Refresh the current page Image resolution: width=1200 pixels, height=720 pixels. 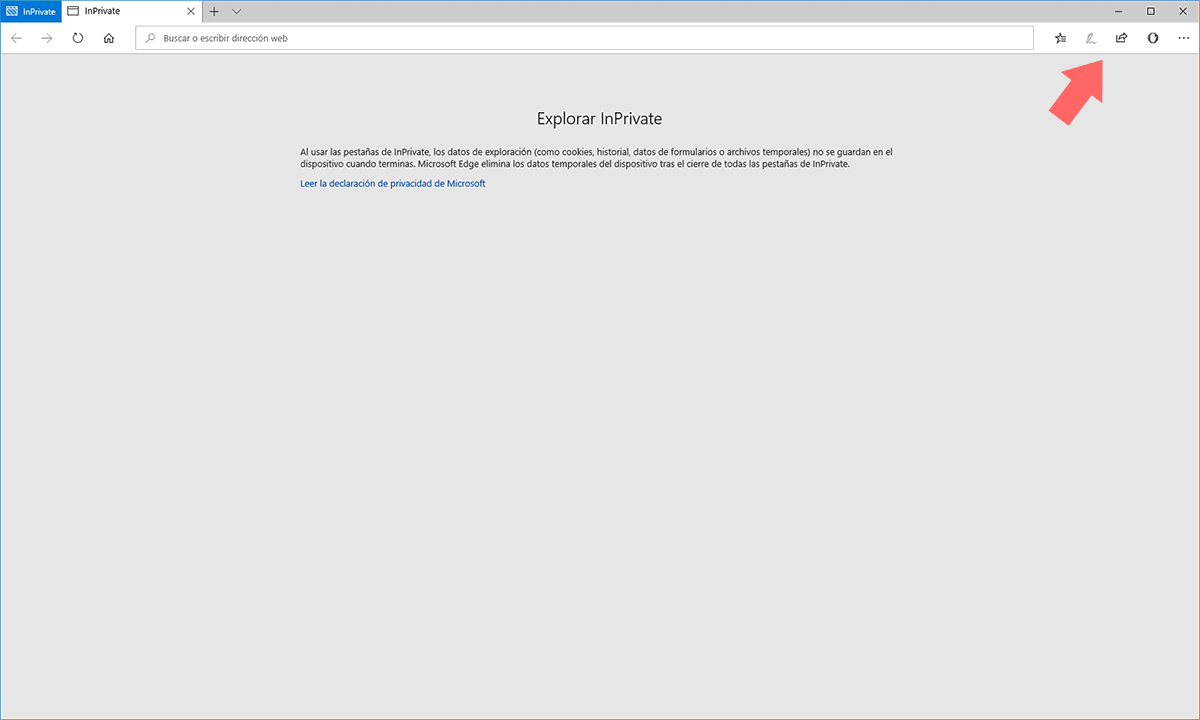pyautogui.click(x=78, y=38)
